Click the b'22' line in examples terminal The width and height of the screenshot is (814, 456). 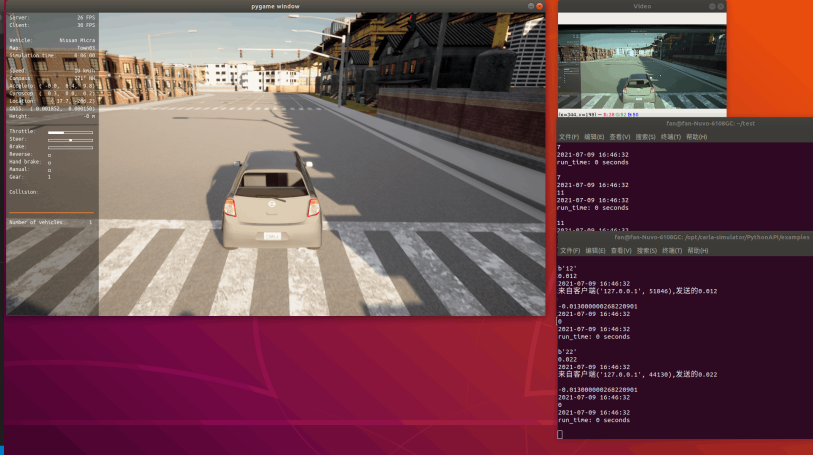point(567,352)
